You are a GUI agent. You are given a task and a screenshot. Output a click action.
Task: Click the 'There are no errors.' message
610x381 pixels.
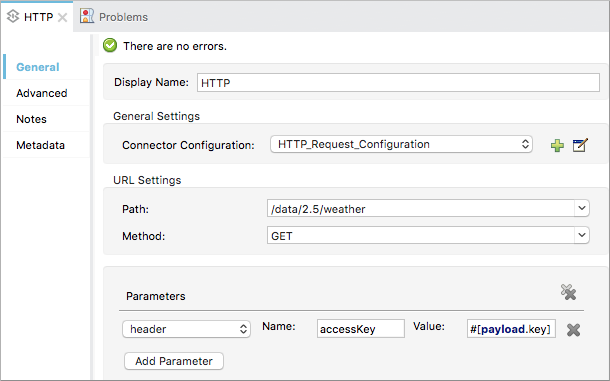pyautogui.click(x=175, y=46)
